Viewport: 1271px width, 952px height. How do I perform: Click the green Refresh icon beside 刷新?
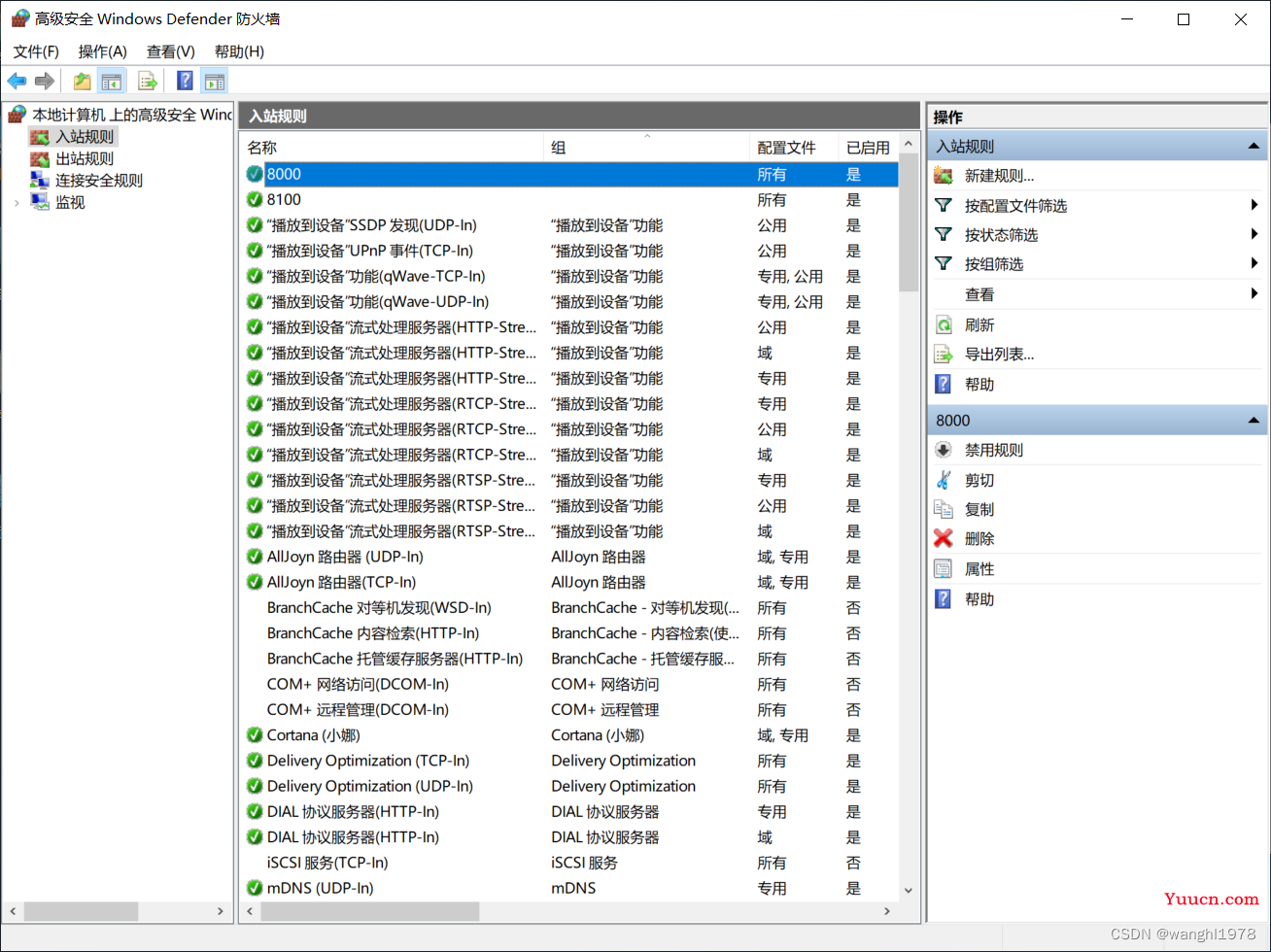(x=944, y=325)
